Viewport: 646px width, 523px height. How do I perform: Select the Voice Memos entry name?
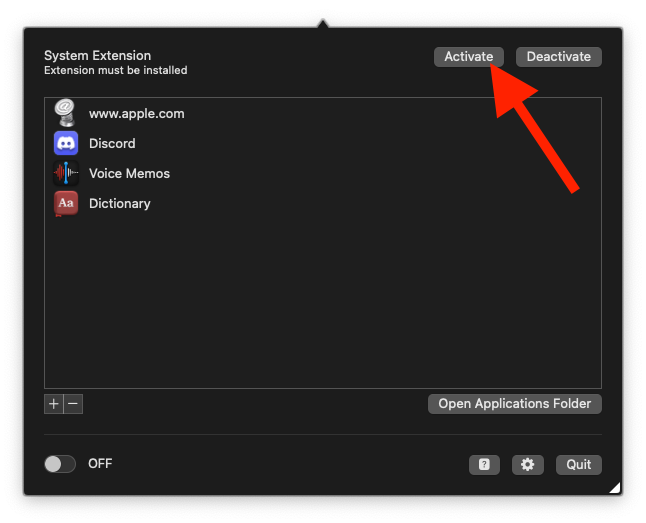click(129, 173)
